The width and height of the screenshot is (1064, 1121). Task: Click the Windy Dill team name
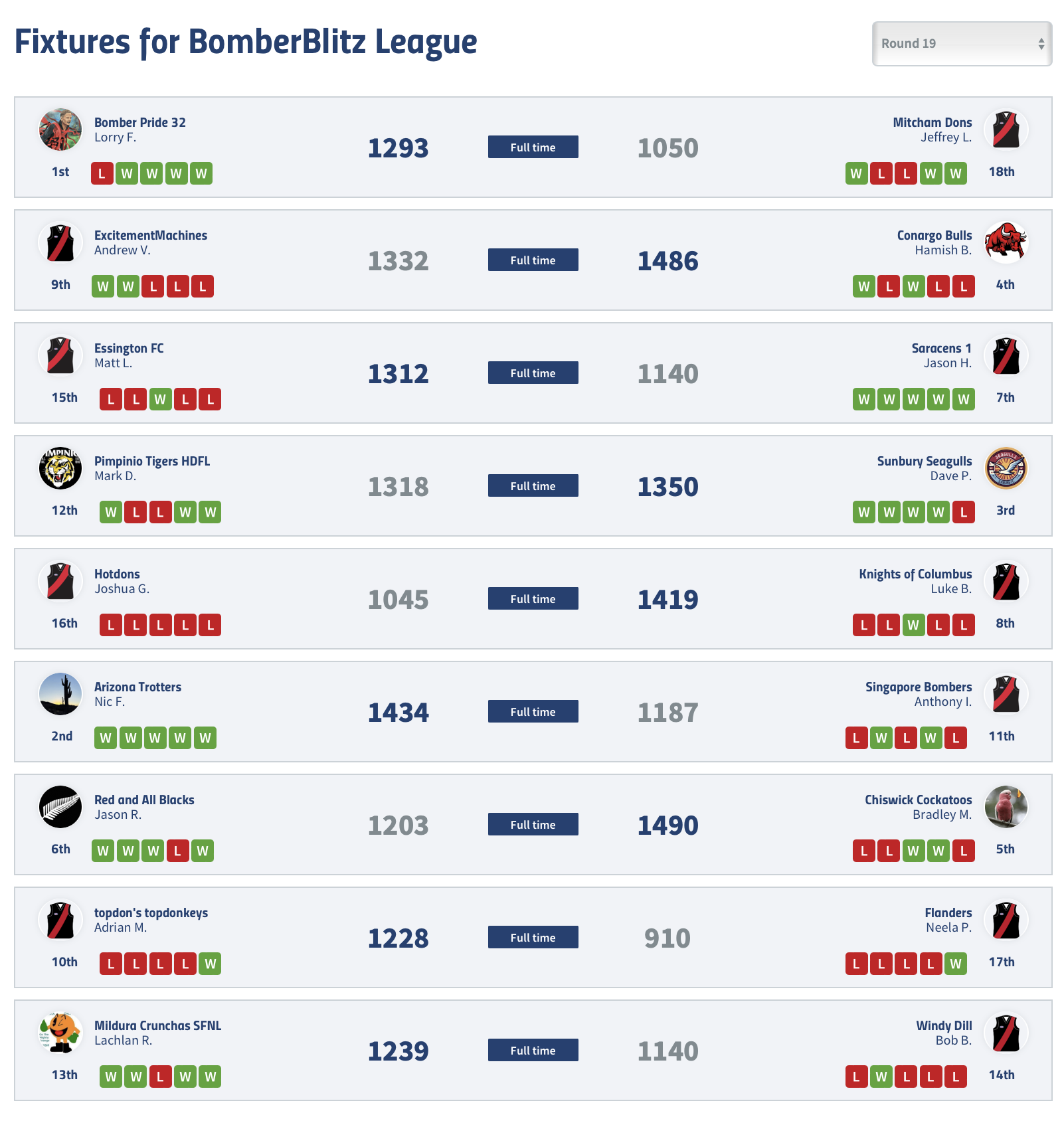944,1025
